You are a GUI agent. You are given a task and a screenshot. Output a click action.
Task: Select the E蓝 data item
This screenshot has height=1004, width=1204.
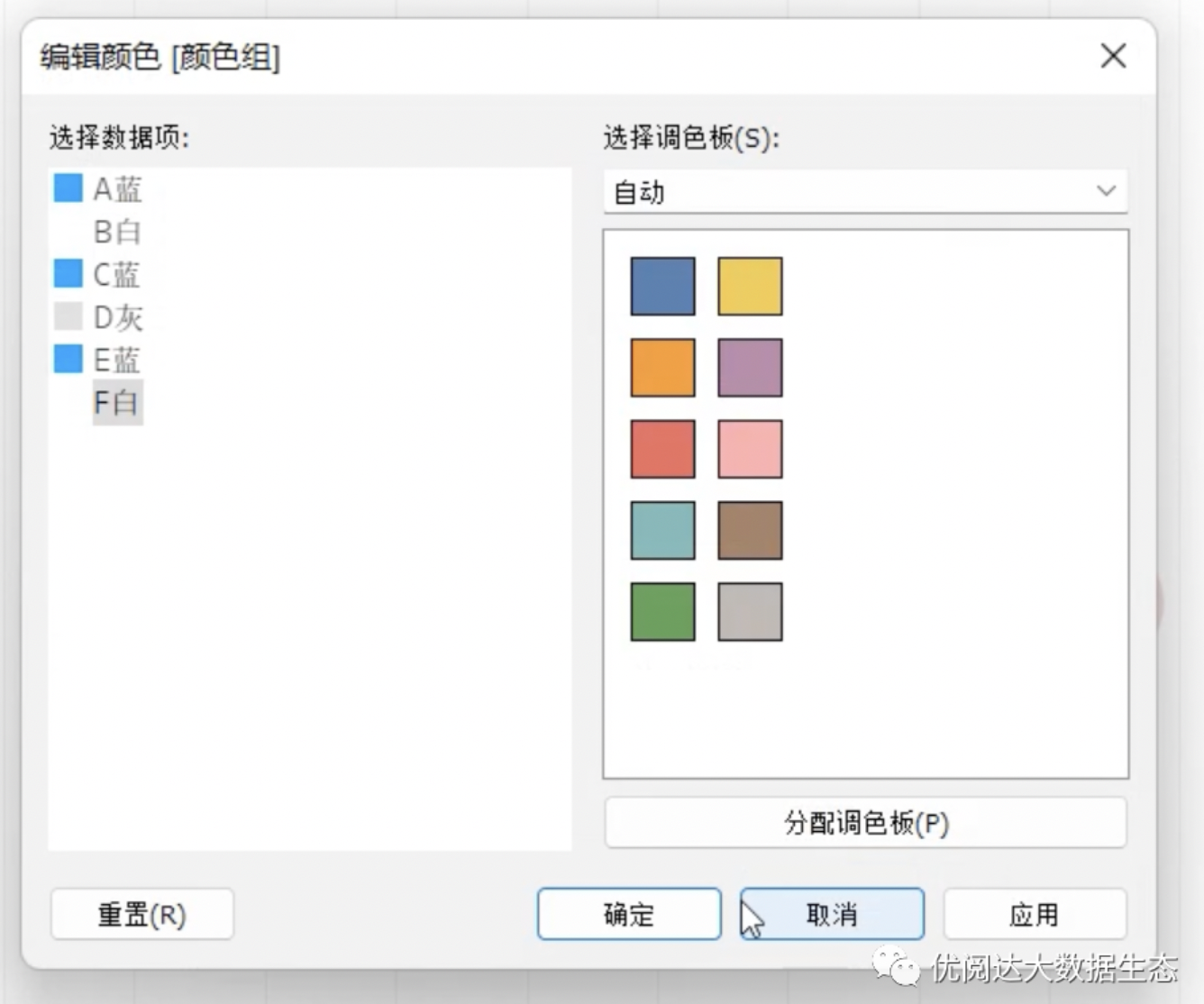117,360
